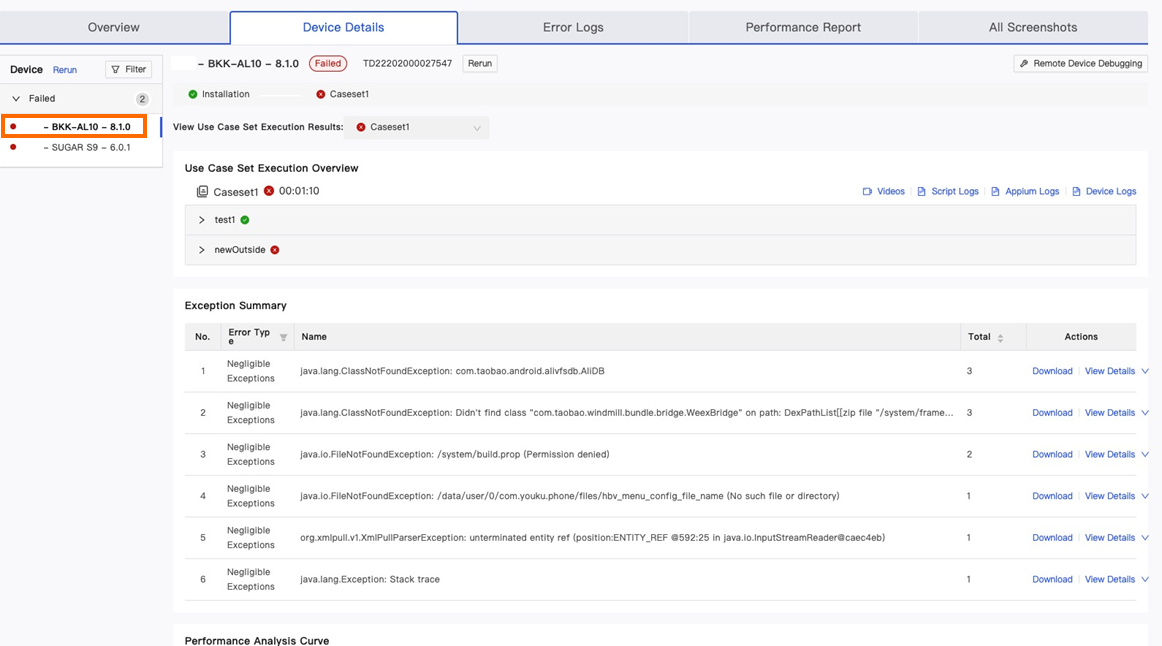Click the Rerun button next to task ID

point(479,64)
